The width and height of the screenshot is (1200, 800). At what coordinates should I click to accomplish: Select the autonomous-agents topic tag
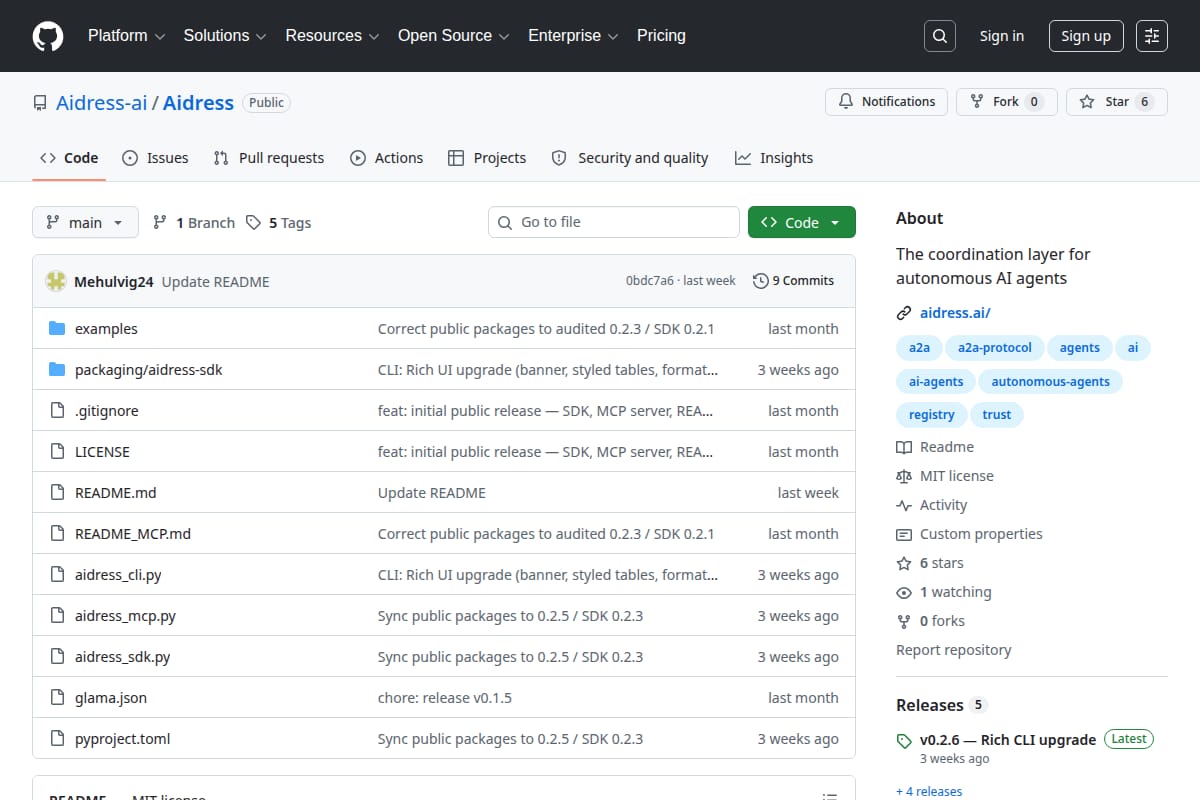click(1051, 381)
